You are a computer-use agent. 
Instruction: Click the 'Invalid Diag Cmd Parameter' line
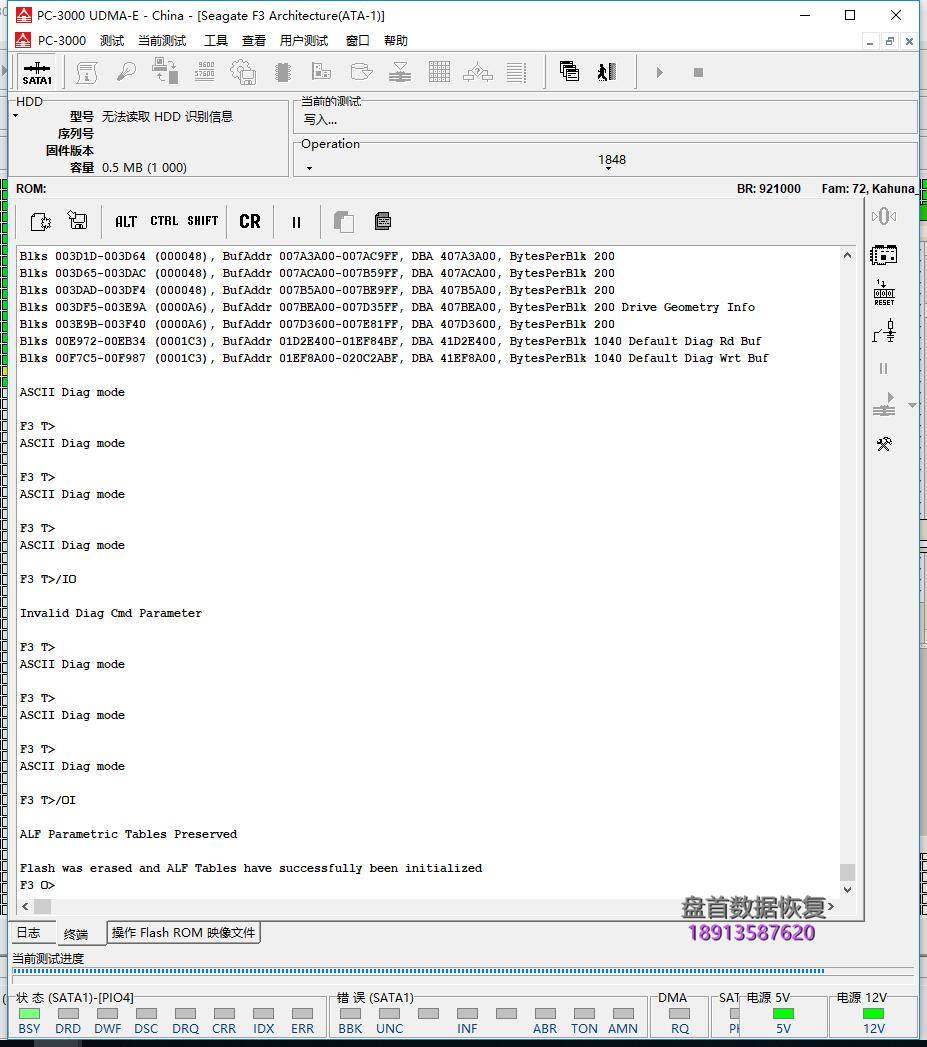[111, 613]
